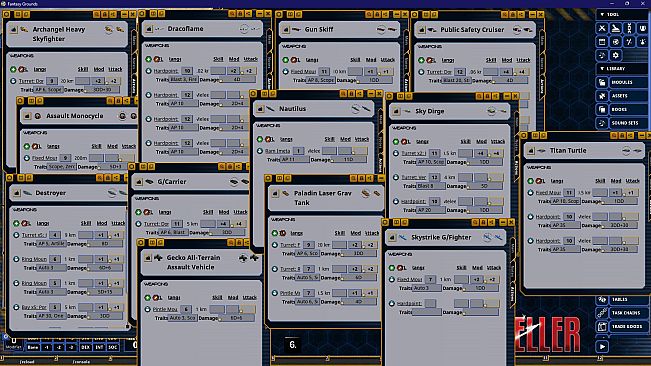651x366 pixels.
Task: Click the INT modifier button
Action: (x=99, y=347)
